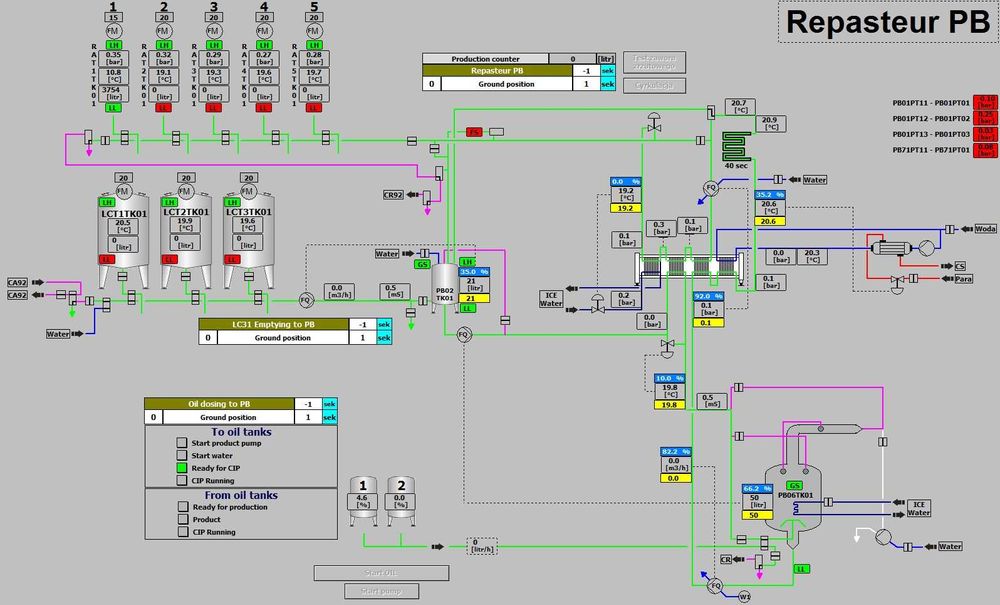The image size is (1000, 605).
Task: Toggle Ready for production checkbox
Action: point(183,507)
